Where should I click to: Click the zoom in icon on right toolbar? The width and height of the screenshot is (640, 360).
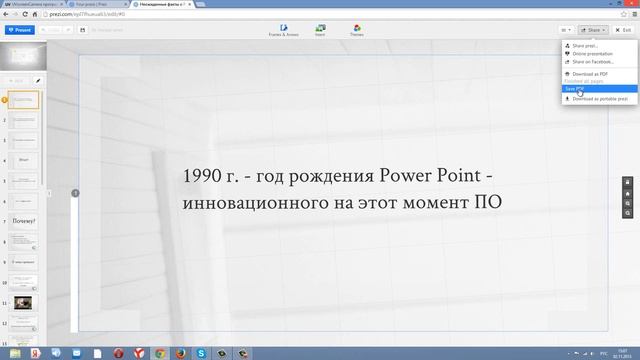627,203
